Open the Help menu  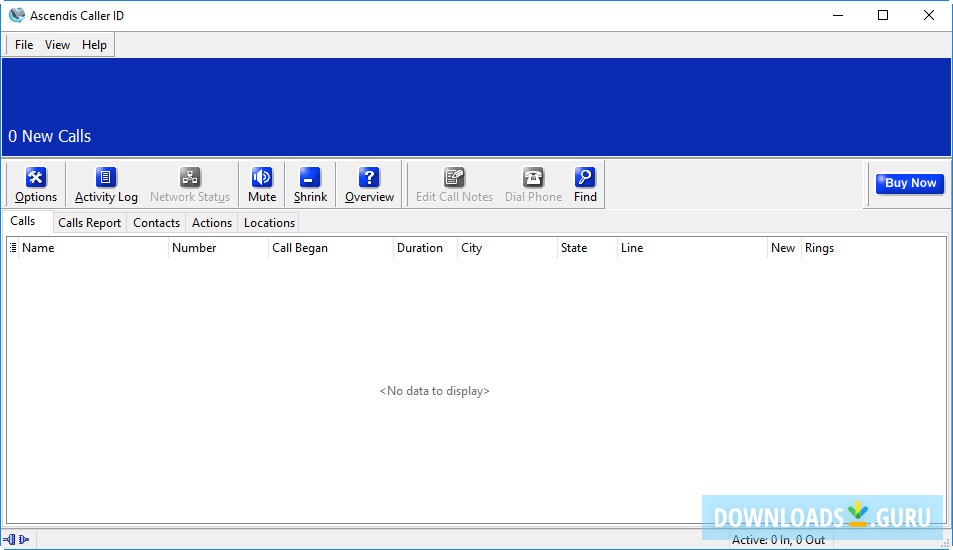94,44
